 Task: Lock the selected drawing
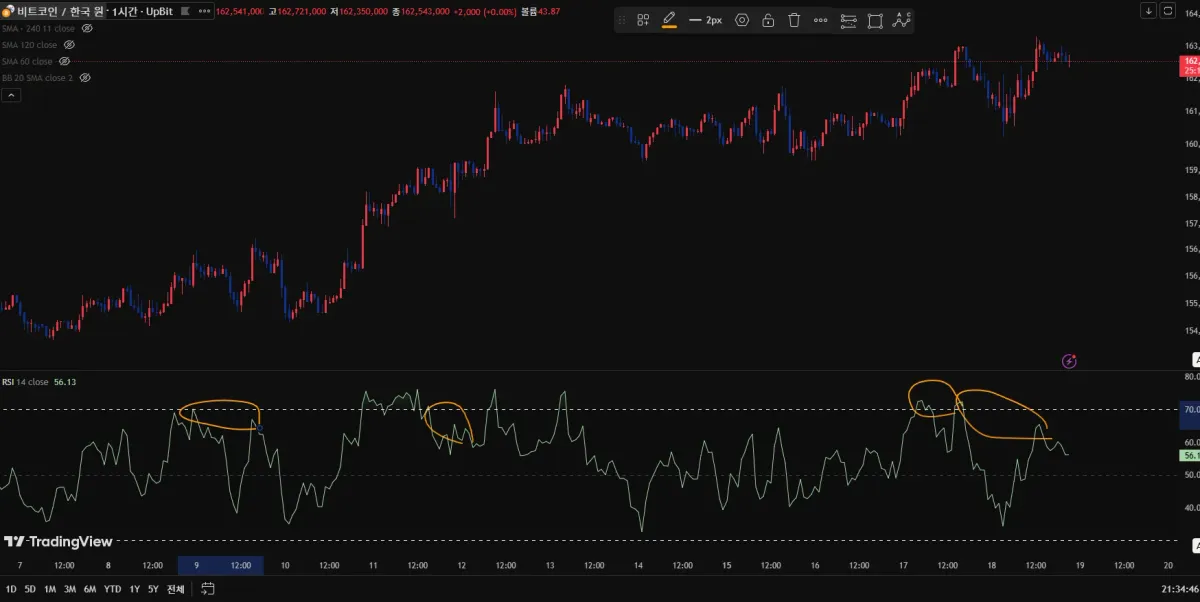click(x=768, y=20)
